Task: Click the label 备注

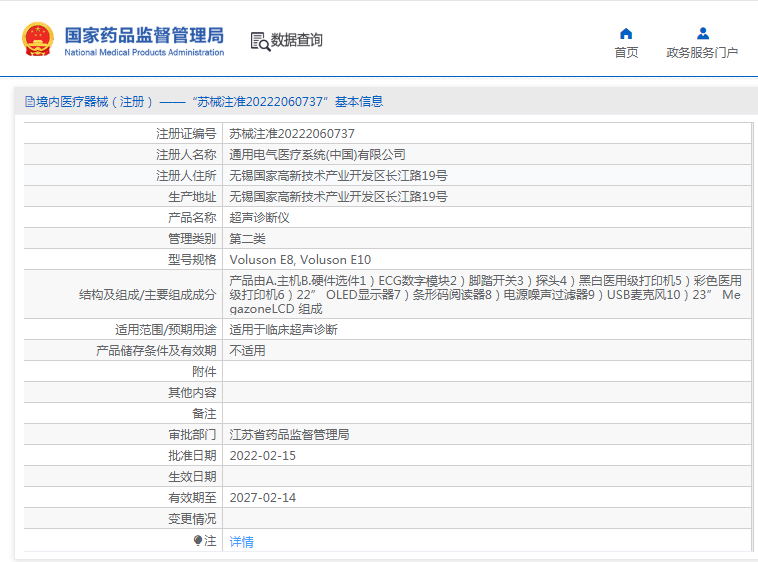Action: (204, 414)
